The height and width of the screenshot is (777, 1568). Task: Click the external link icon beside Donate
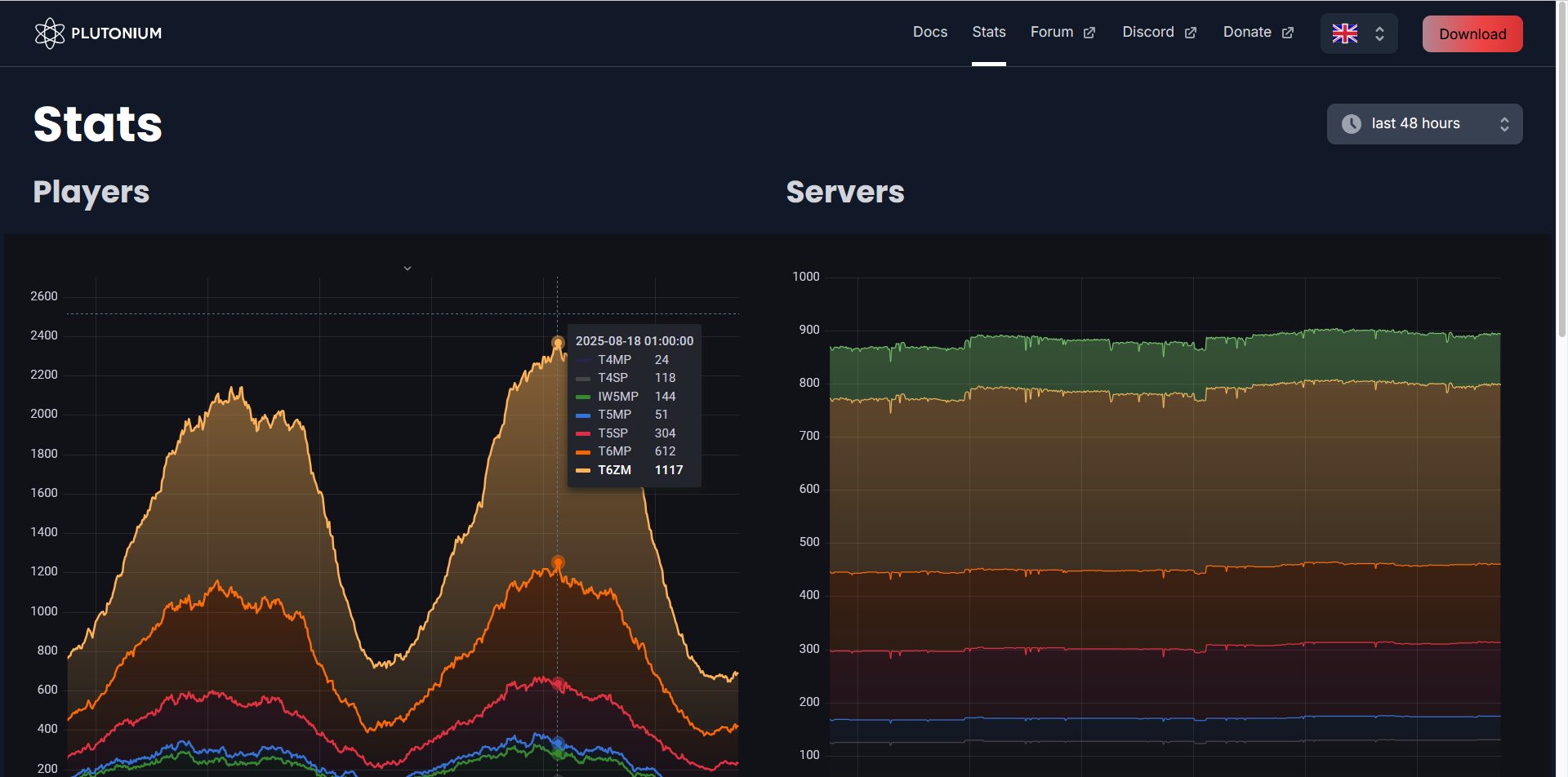1287,33
